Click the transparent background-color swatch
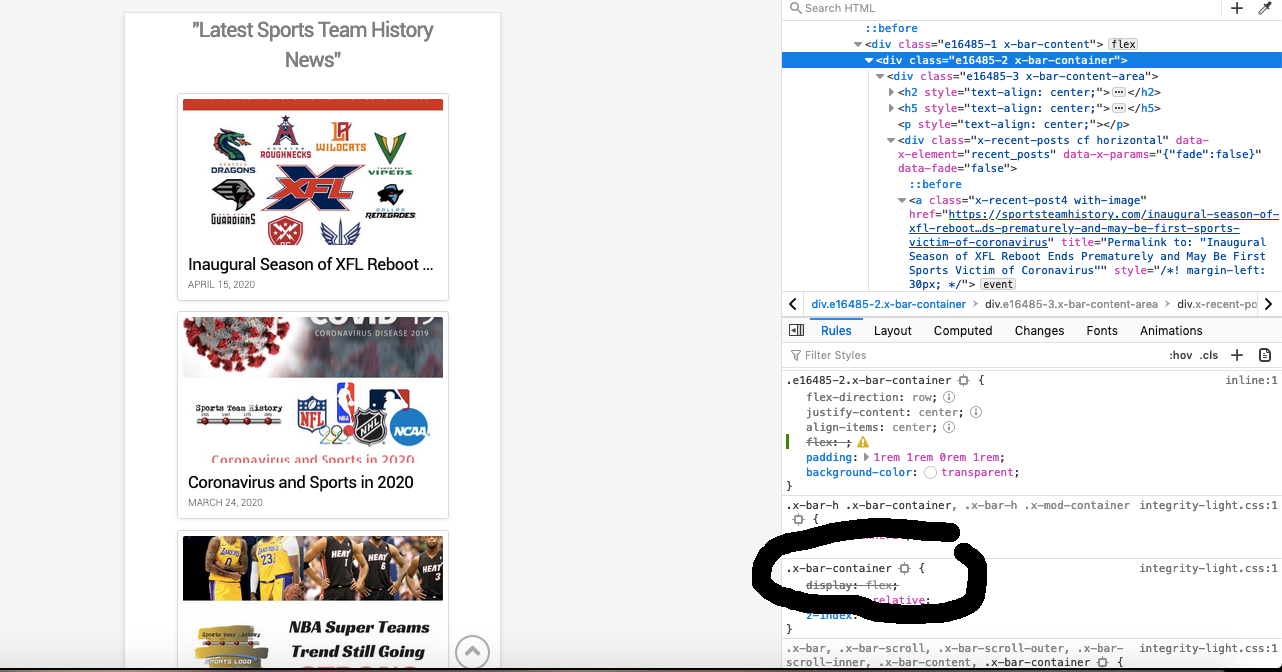The width and height of the screenshot is (1282, 672). 930,472
